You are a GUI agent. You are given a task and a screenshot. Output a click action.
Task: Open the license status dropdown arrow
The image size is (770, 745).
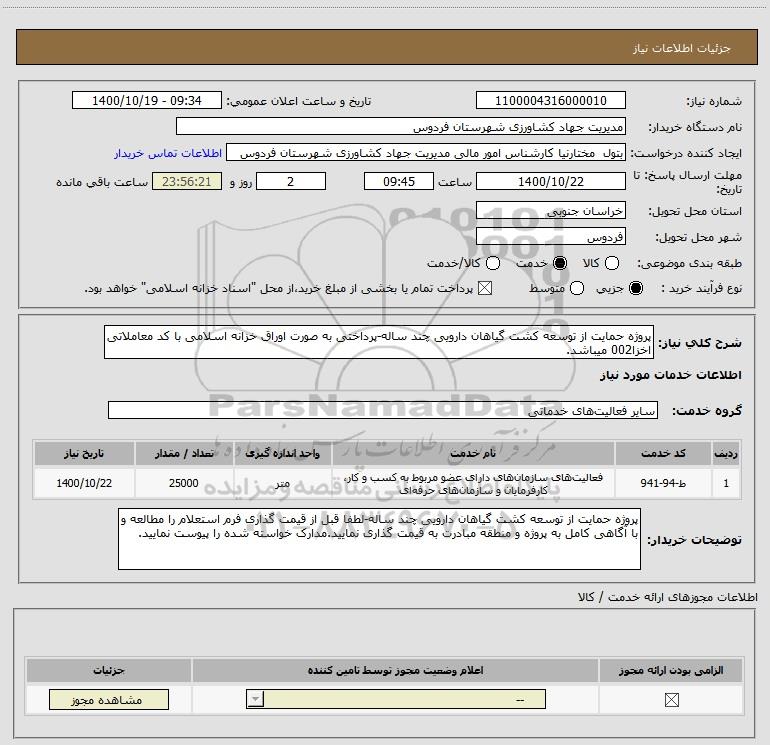click(x=255, y=699)
